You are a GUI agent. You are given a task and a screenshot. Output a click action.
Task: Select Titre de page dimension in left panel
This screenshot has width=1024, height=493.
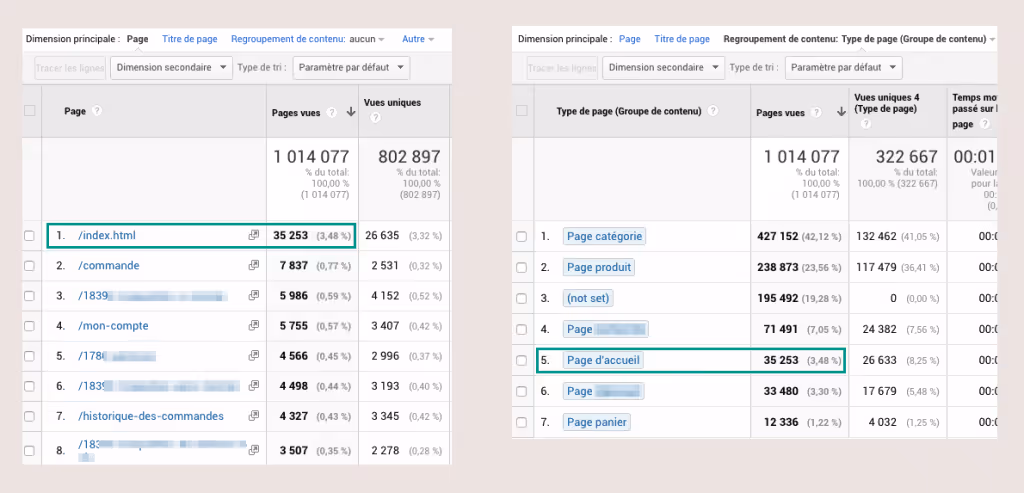click(x=189, y=39)
